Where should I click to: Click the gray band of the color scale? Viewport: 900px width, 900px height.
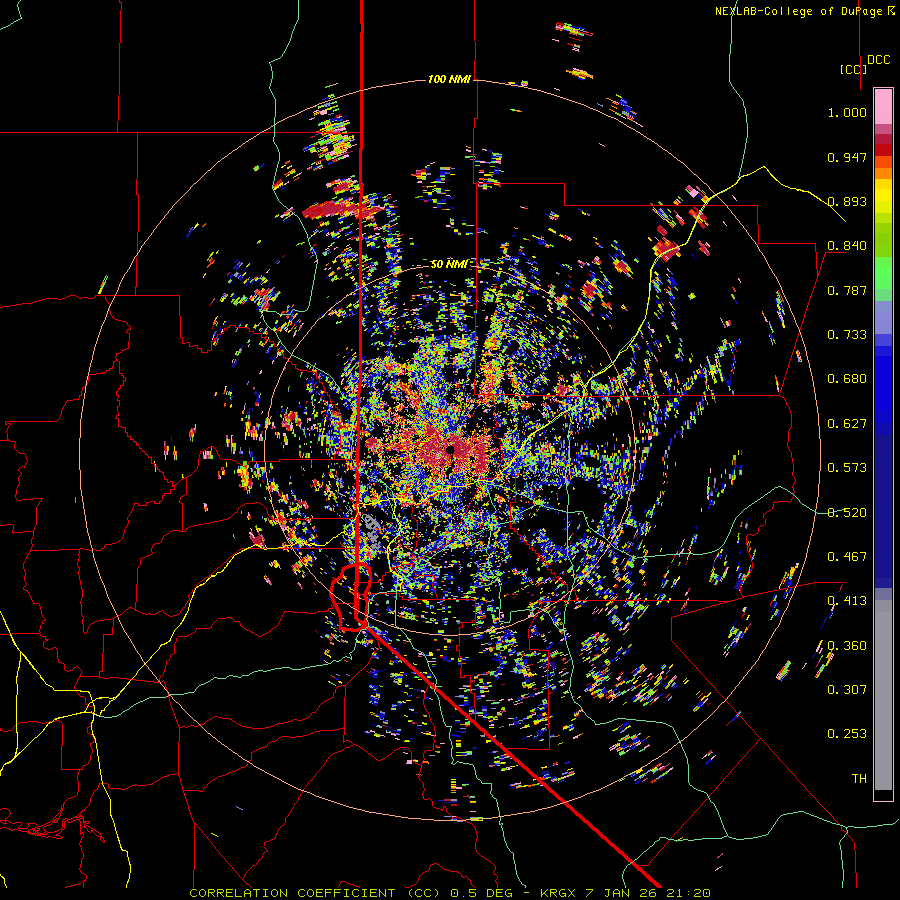point(883,695)
